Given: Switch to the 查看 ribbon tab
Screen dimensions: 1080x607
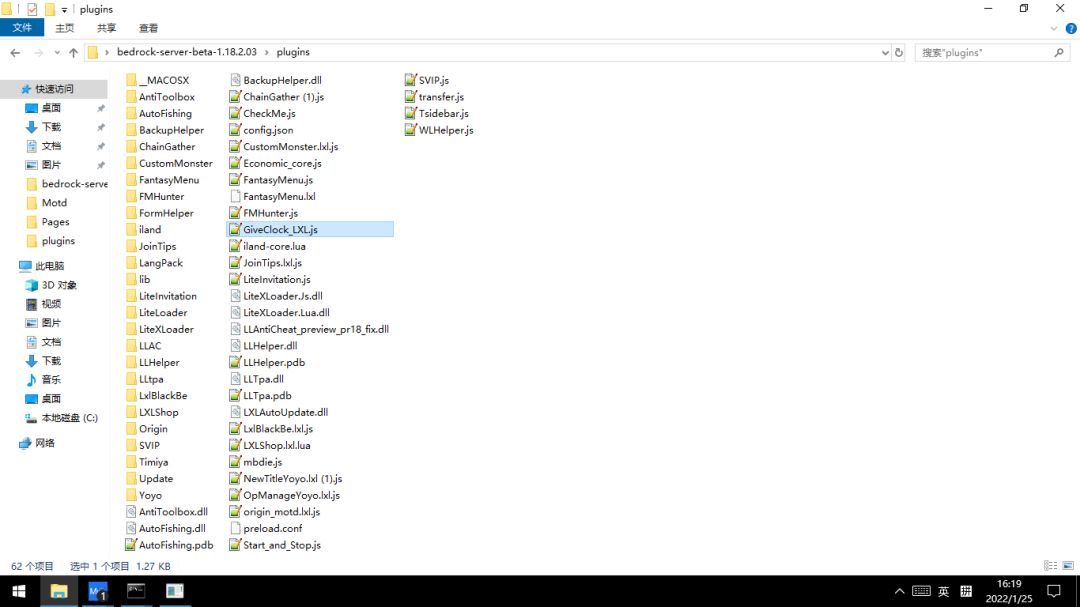Looking at the screenshot, I should (x=148, y=28).
